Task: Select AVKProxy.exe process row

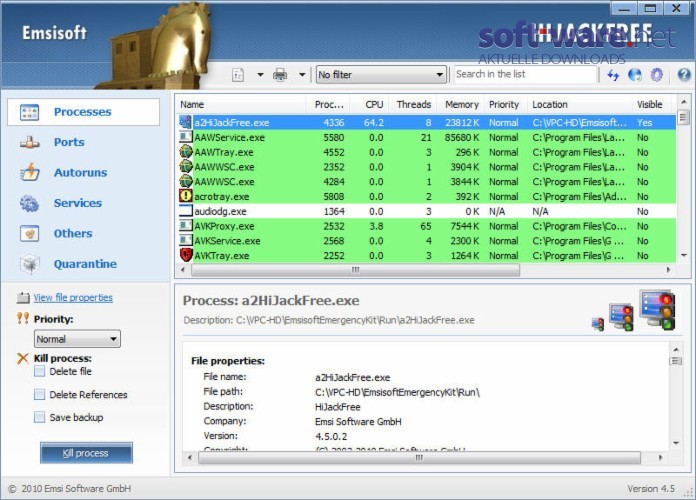Action: coord(426,226)
